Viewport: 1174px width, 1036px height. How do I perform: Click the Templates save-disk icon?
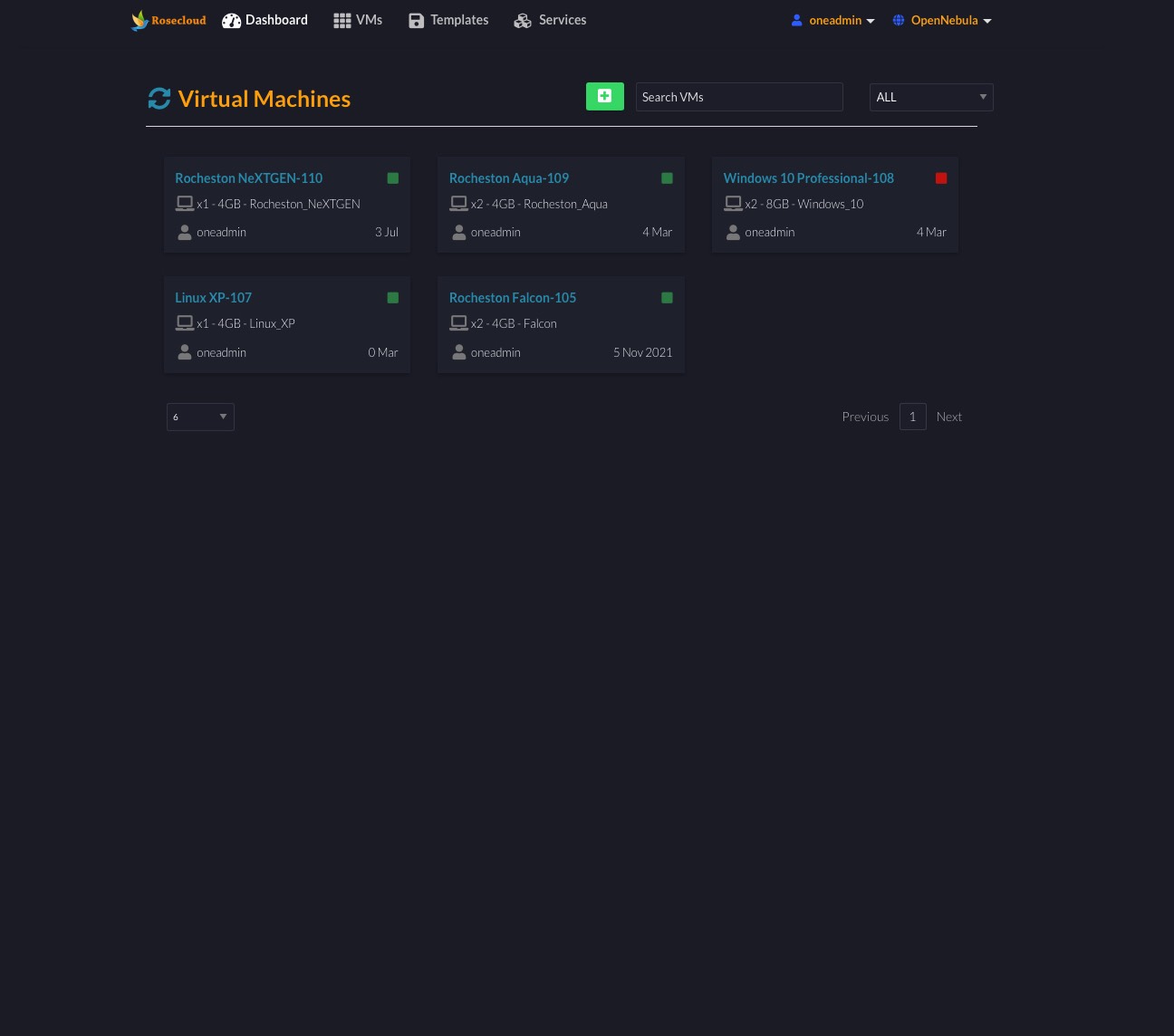[416, 20]
